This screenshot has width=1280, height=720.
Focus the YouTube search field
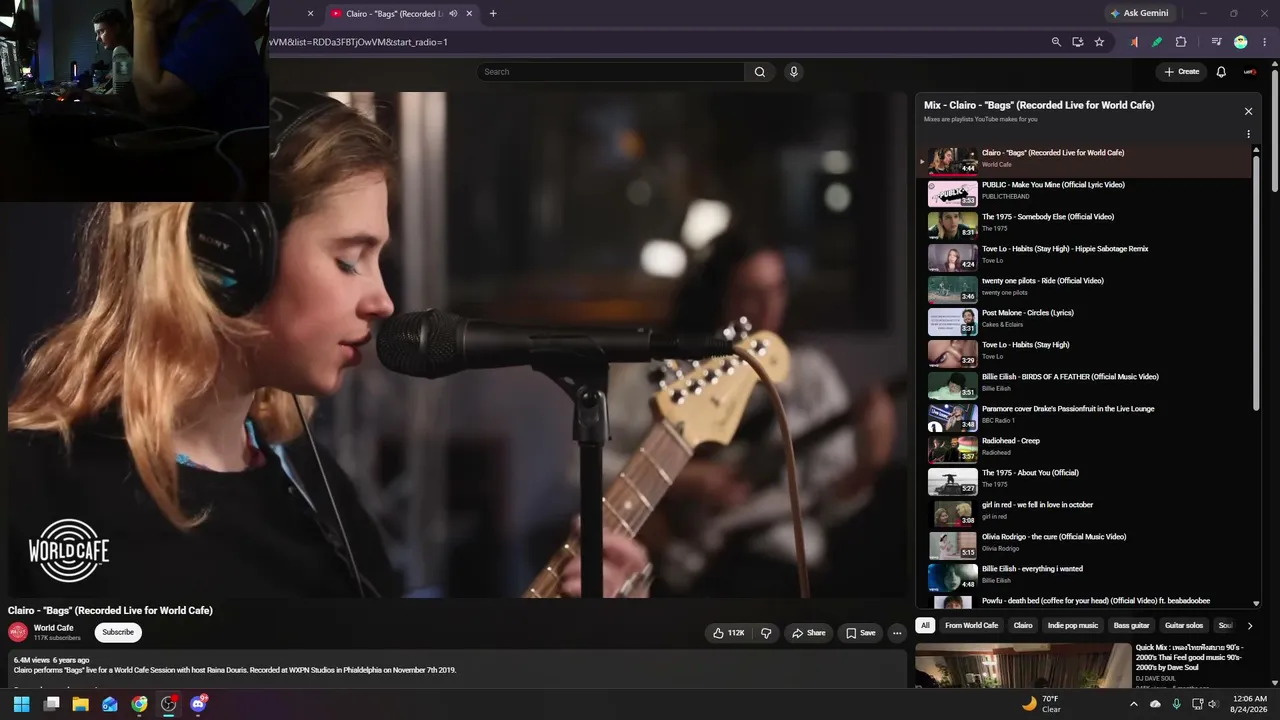coord(610,72)
